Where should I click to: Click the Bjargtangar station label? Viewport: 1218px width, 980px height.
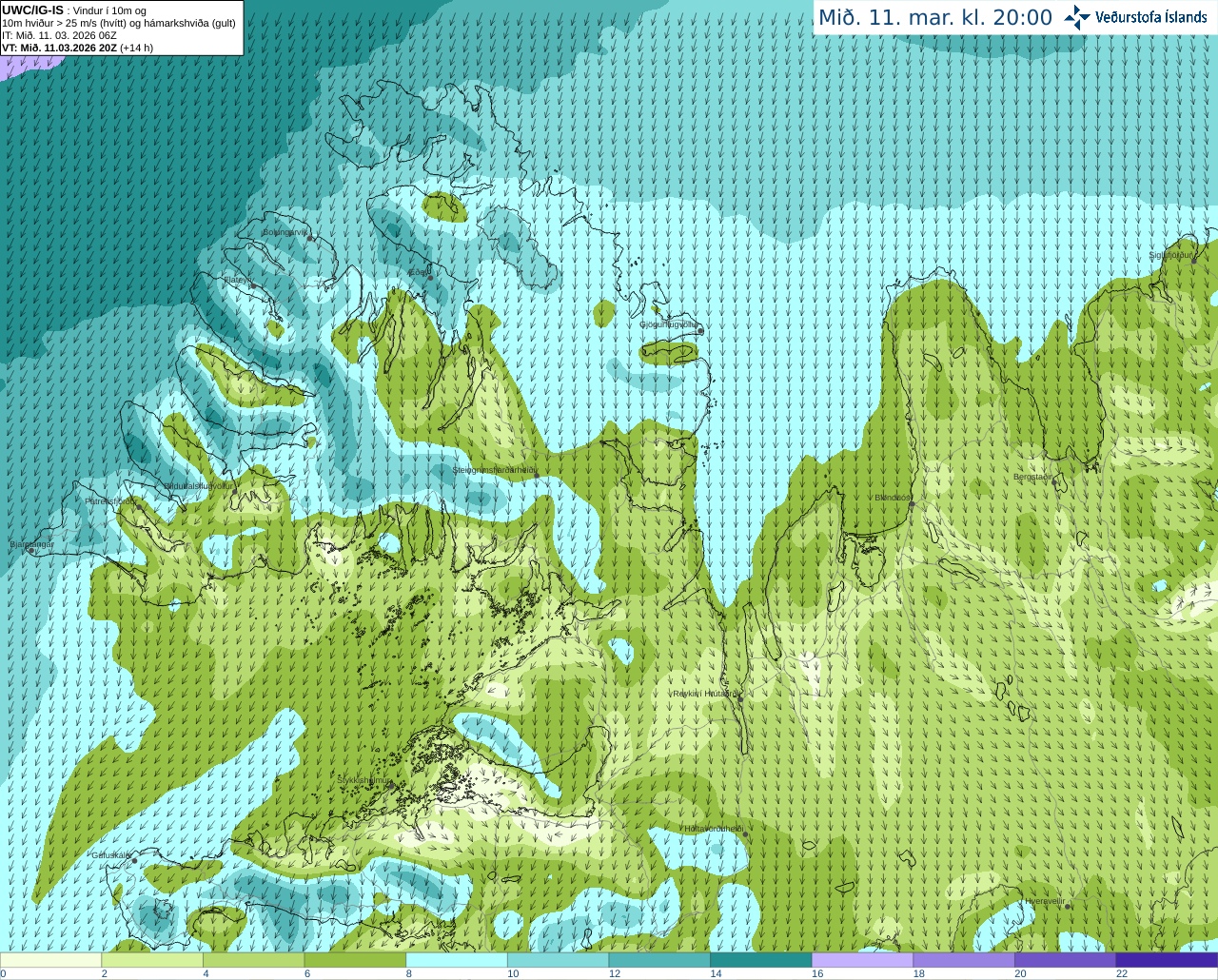pos(31,544)
